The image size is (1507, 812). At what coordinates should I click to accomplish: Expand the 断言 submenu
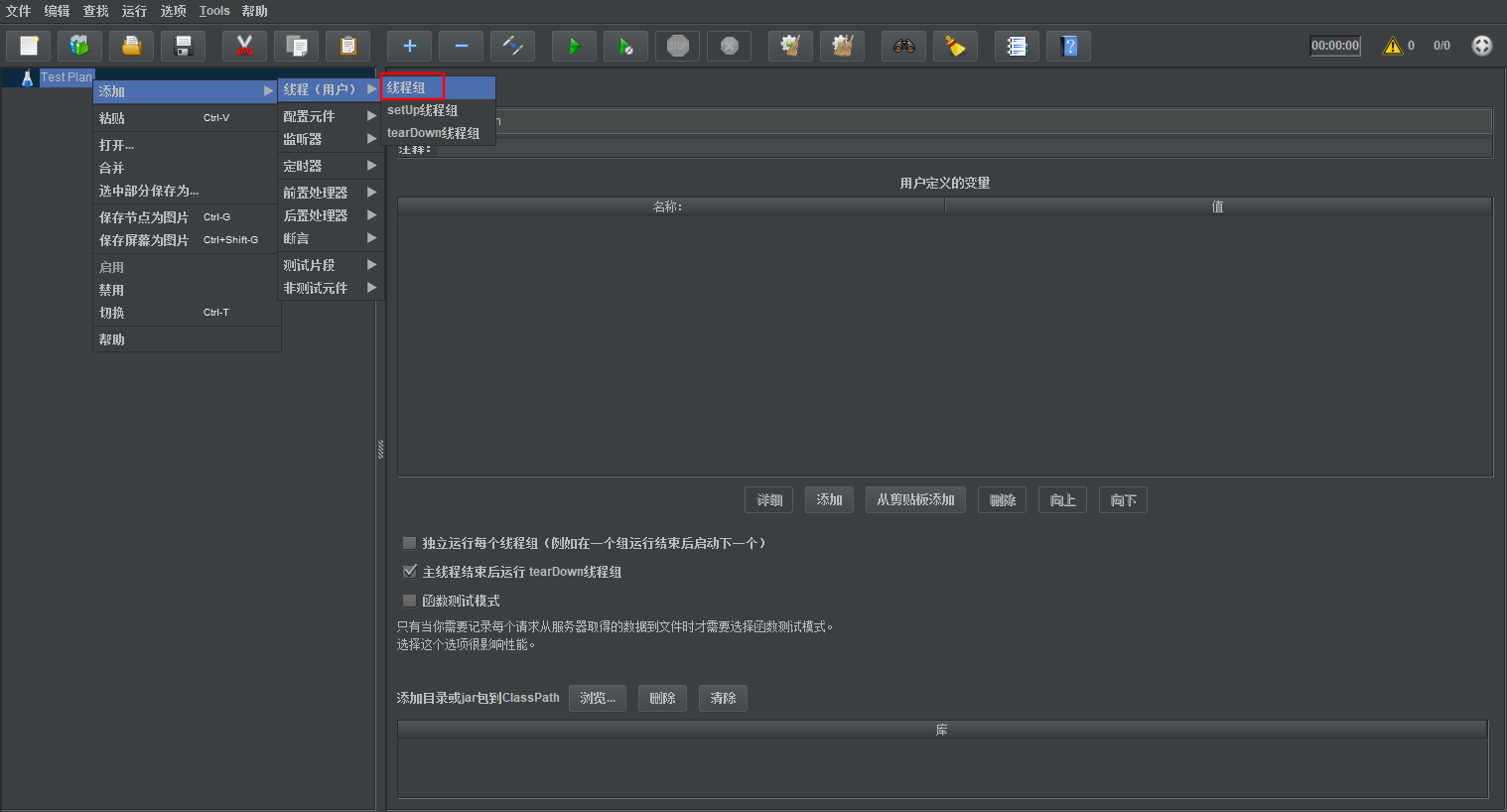point(331,238)
